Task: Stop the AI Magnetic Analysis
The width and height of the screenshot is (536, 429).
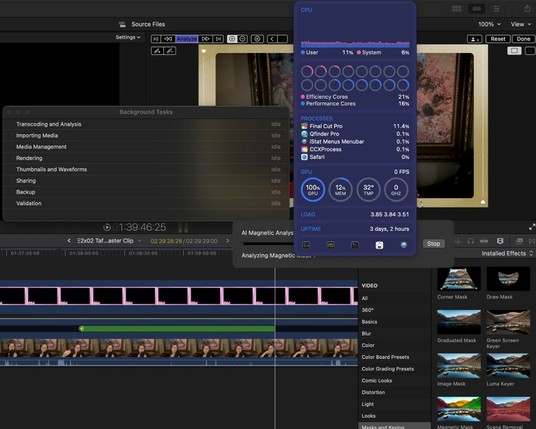Action: [433, 244]
